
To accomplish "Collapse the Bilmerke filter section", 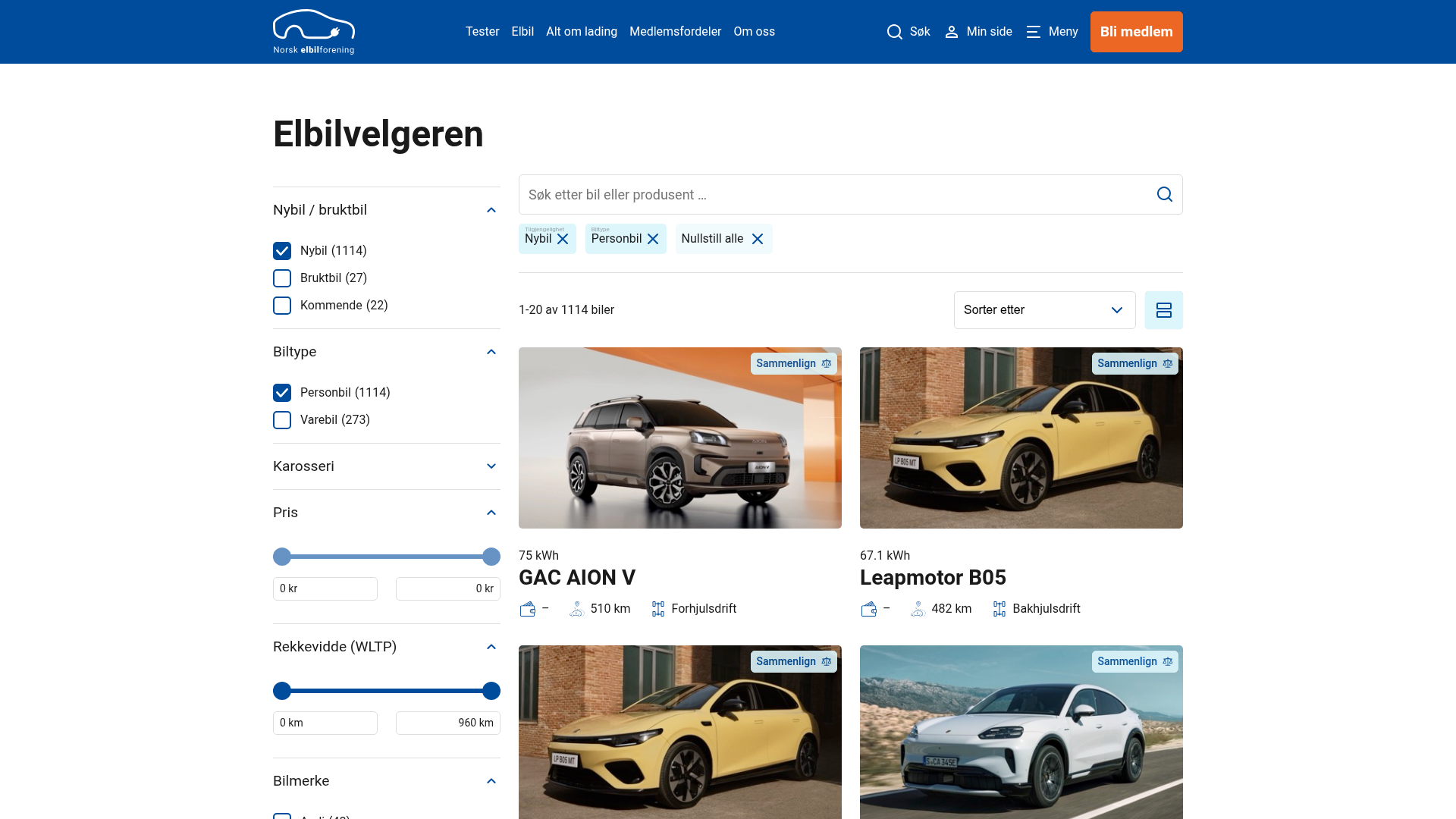I will pos(386,781).
